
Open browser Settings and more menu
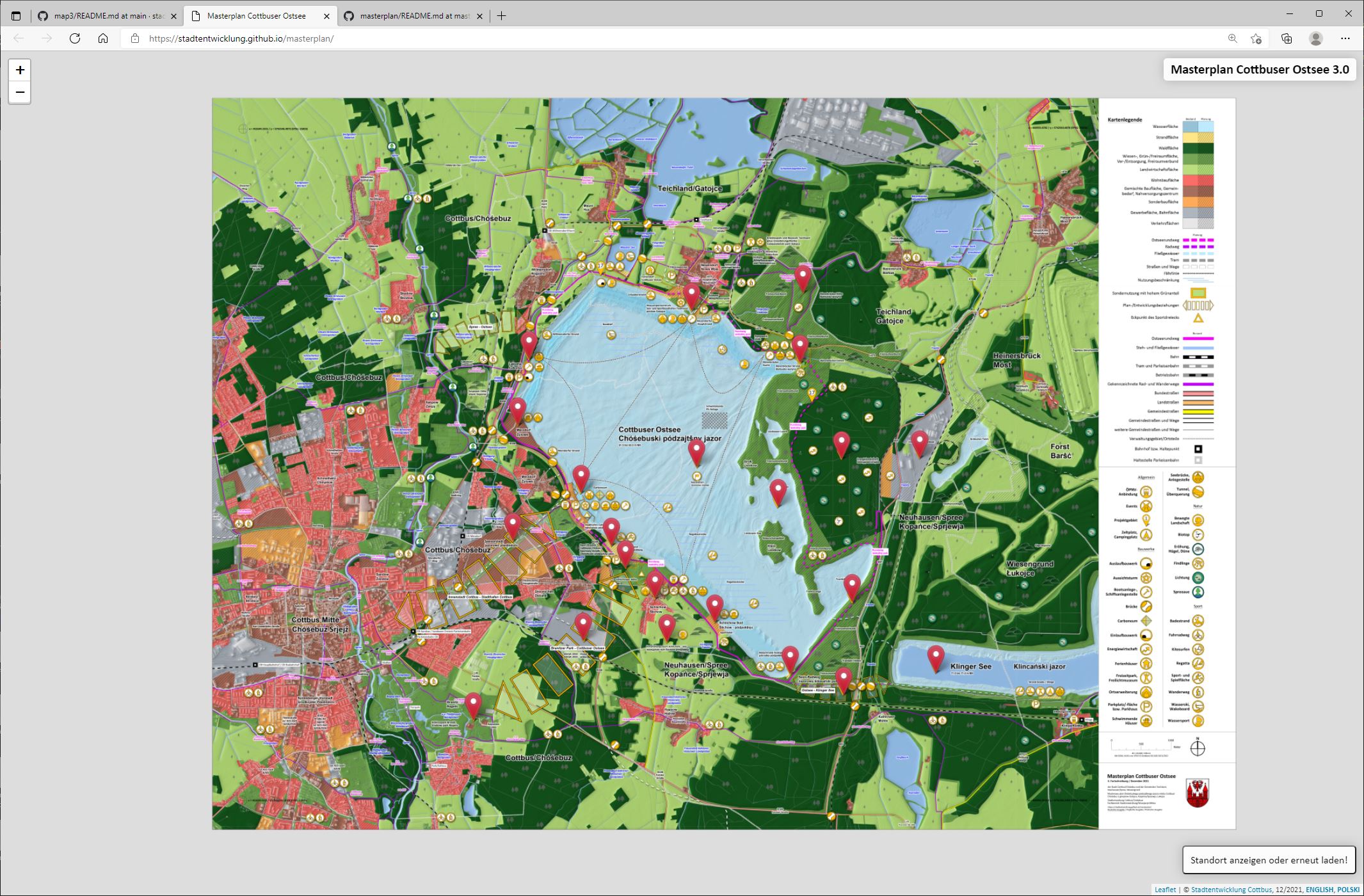coord(1345,38)
